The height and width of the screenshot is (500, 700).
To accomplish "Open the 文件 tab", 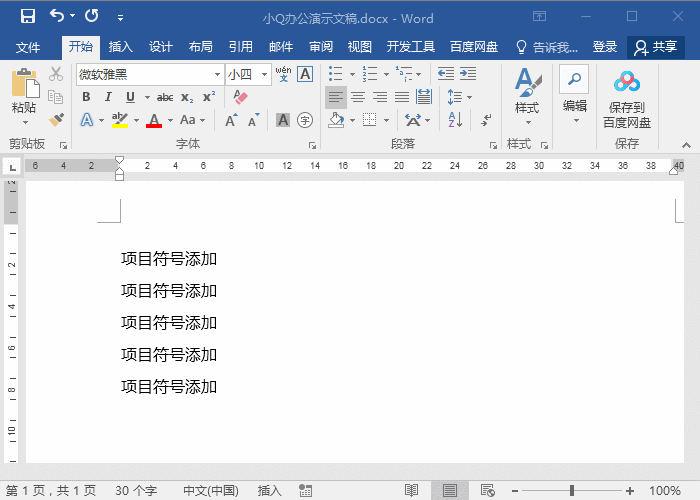I will pos(28,47).
